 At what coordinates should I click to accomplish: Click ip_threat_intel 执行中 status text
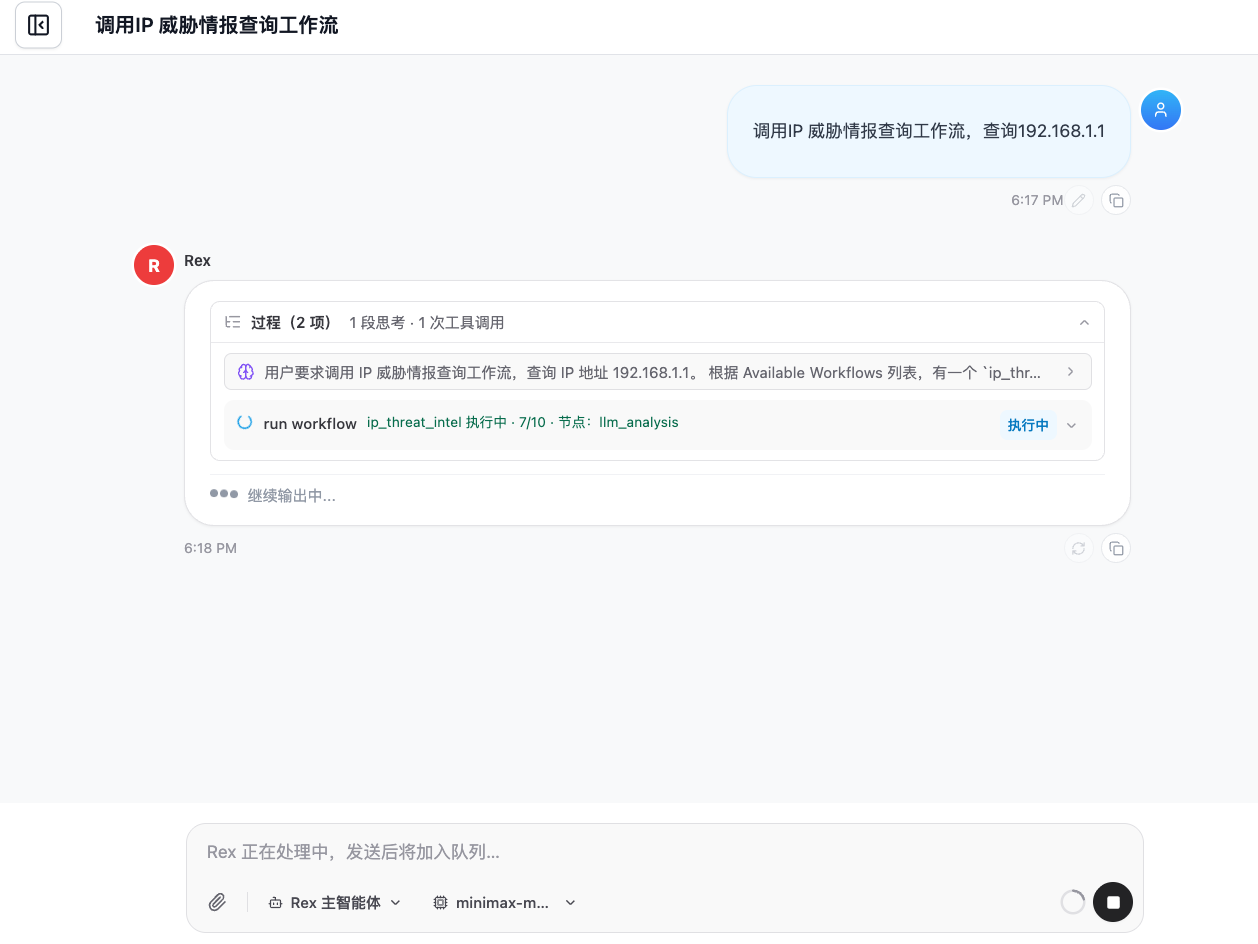[523, 422]
